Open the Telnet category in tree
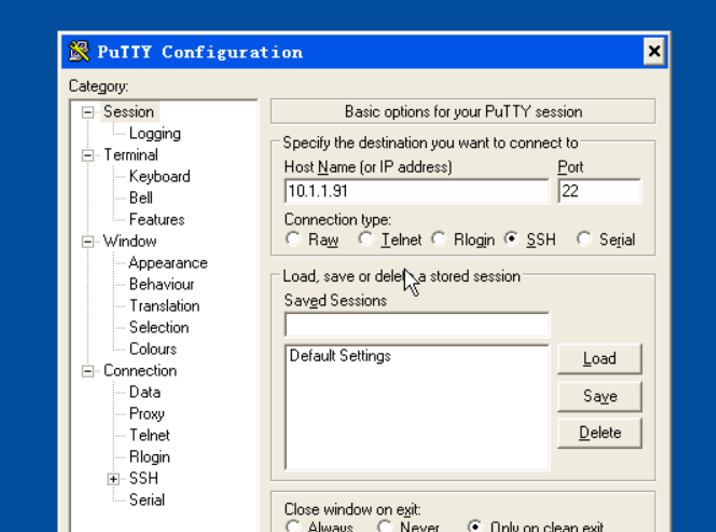Screen dimensions: 716x532 click(x=149, y=435)
